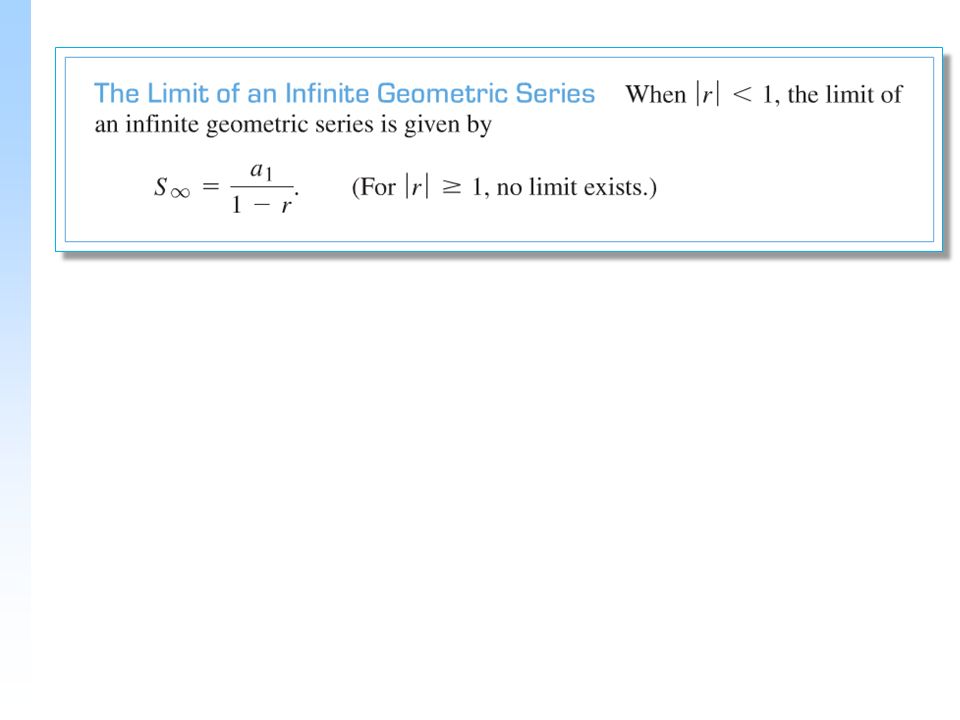
Task: Click the phrase "the limit of"
Action: pyautogui.click(x=845, y=95)
